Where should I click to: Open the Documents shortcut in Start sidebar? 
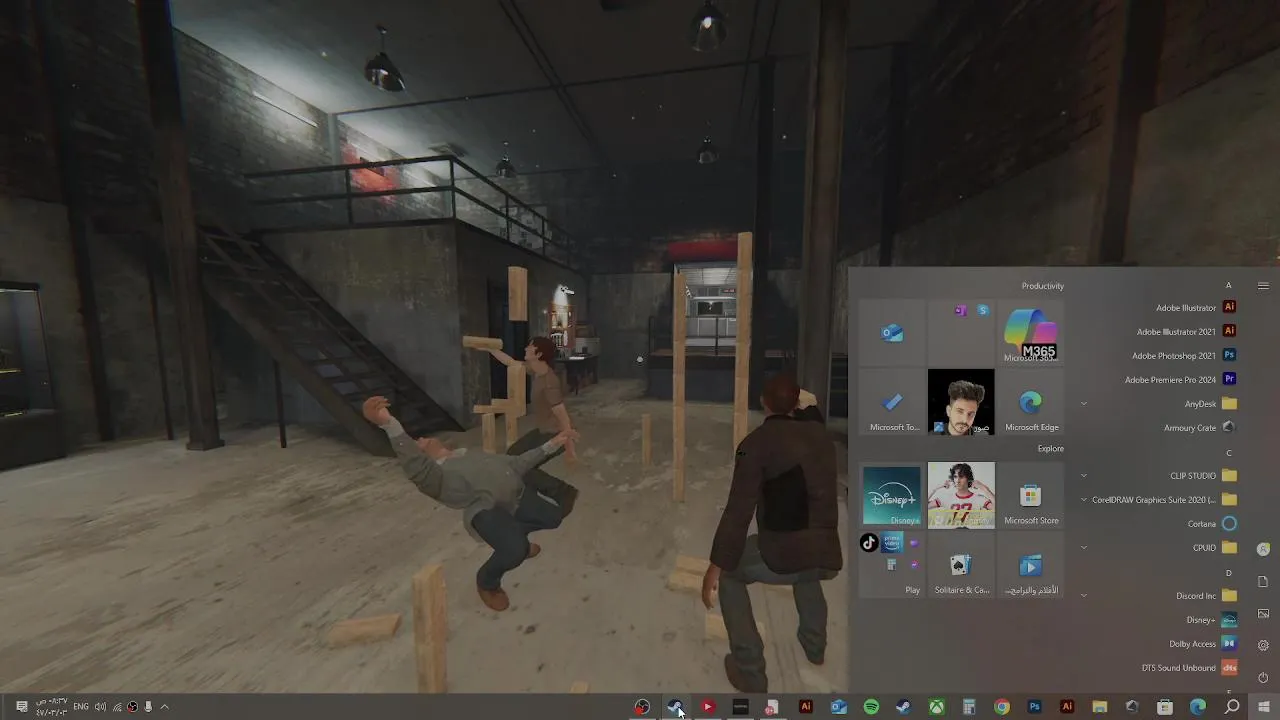1263,582
